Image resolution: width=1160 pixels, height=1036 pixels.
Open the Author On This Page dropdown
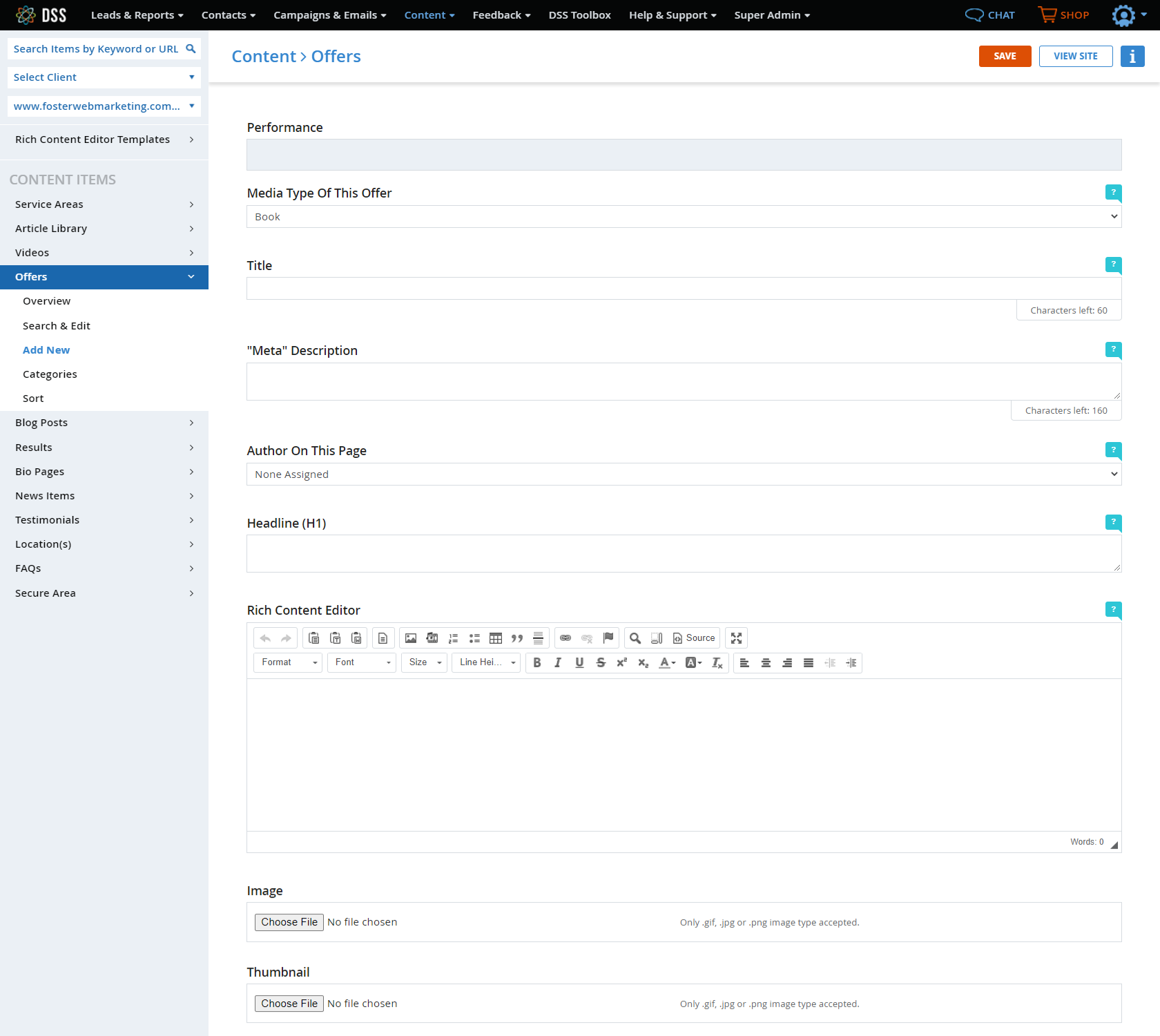[684, 474]
